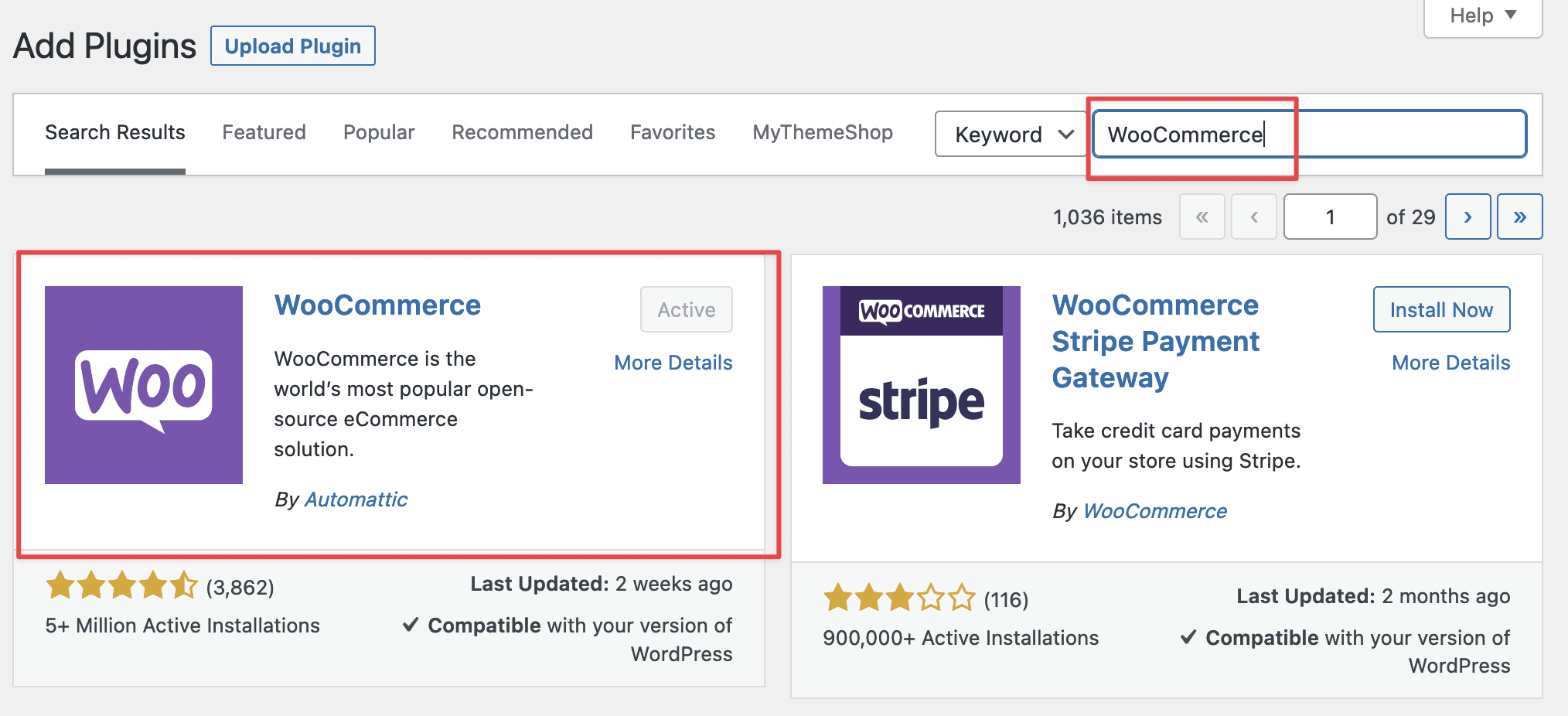Switch to the Featured tab

tap(264, 133)
